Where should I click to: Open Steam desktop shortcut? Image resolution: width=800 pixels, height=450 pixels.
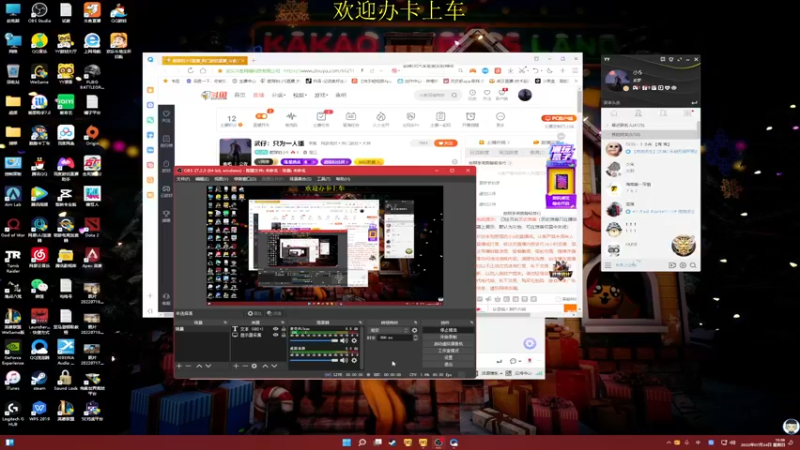39,380
